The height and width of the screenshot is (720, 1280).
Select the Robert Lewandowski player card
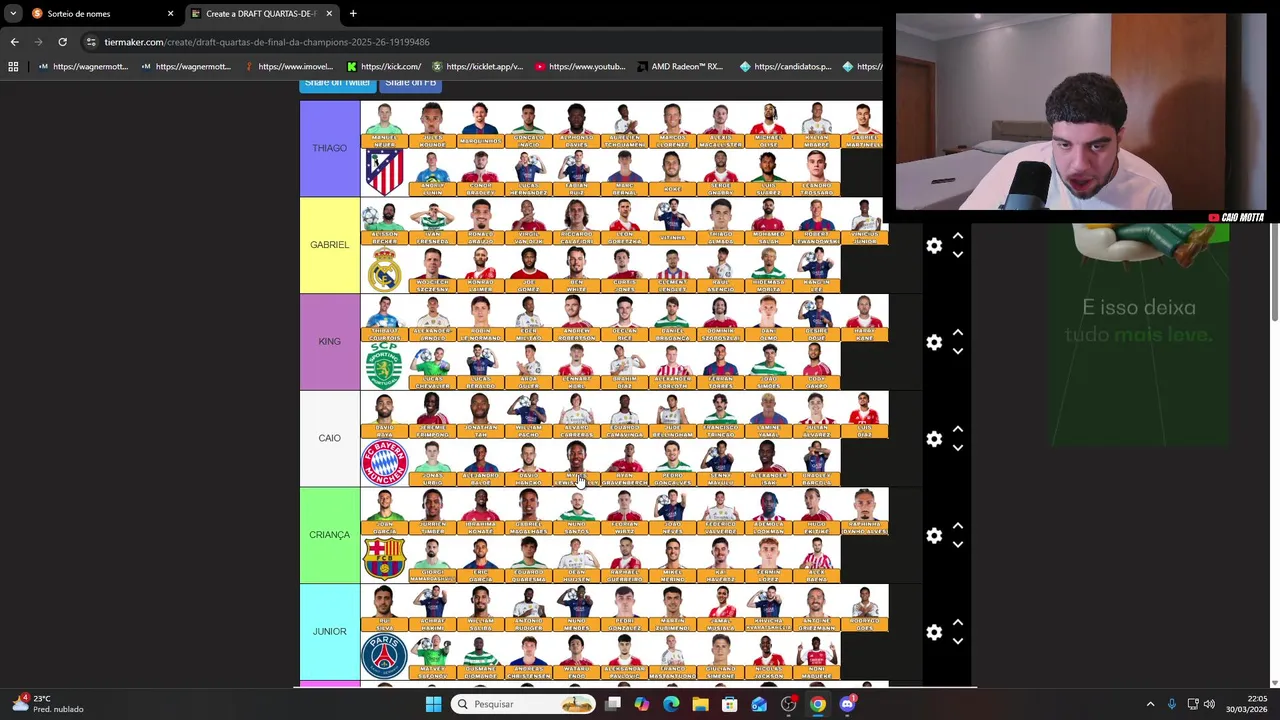click(816, 221)
